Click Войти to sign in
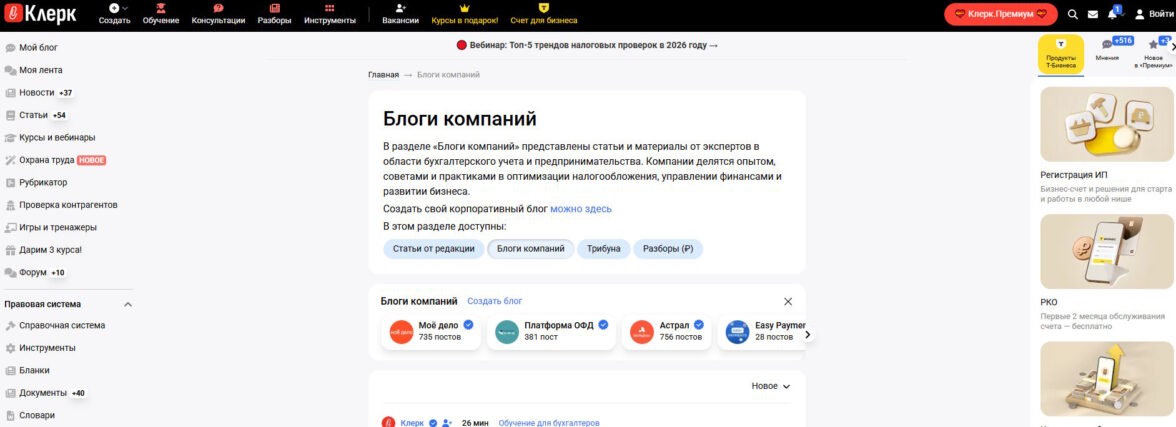 pyautogui.click(x=1155, y=14)
